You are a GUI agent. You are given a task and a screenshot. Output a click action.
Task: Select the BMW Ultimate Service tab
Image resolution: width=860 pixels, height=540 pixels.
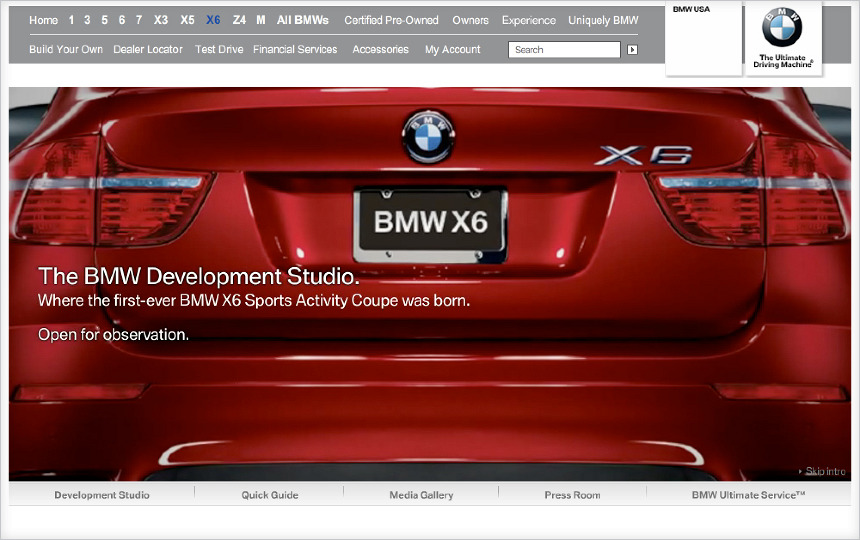[748, 495]
